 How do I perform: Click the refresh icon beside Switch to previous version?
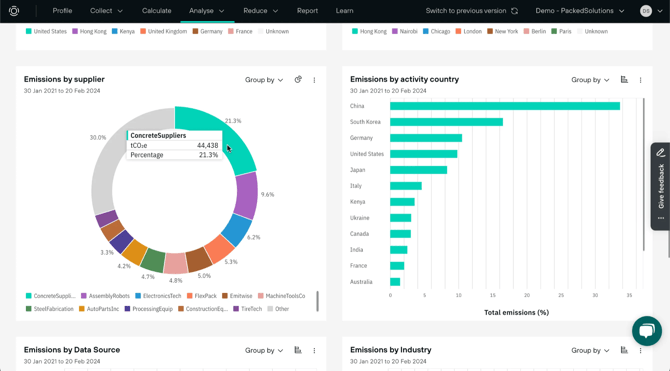[x=514, y=11]
